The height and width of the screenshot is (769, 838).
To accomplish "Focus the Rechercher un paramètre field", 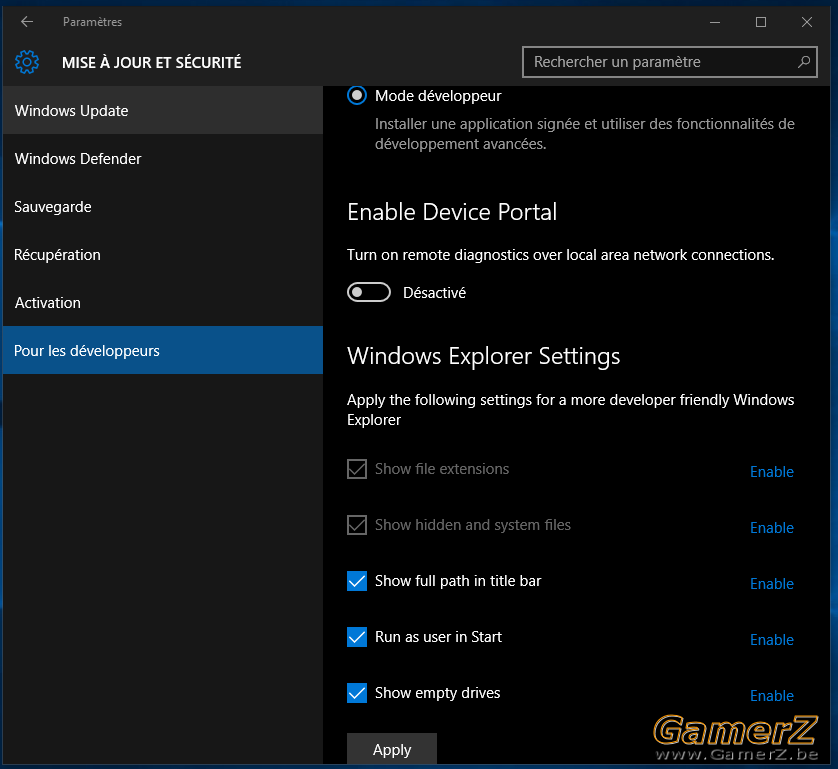I will (x=669, y=62).
